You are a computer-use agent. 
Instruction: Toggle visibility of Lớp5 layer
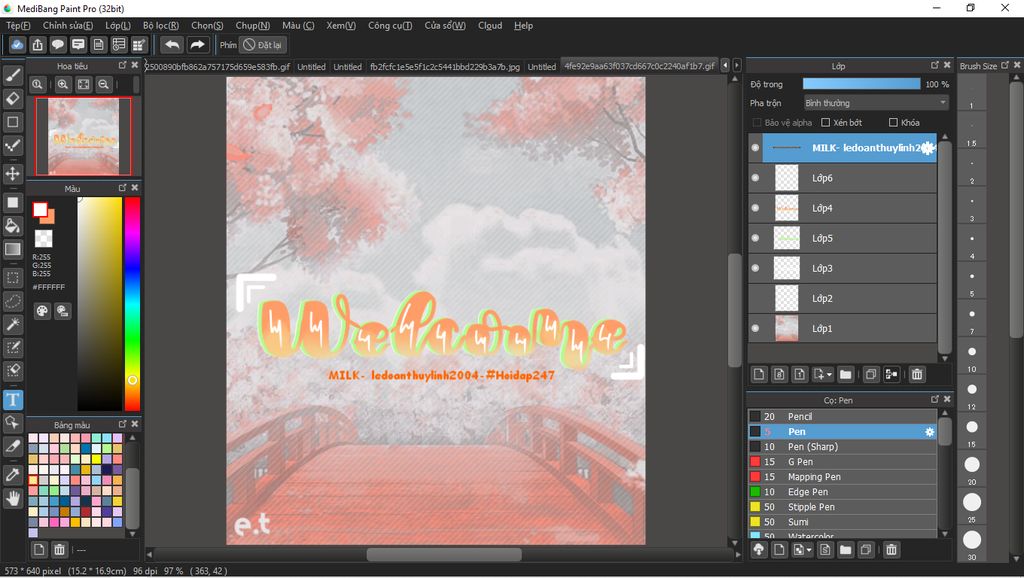pyautogui.click(x=756, y=238)
